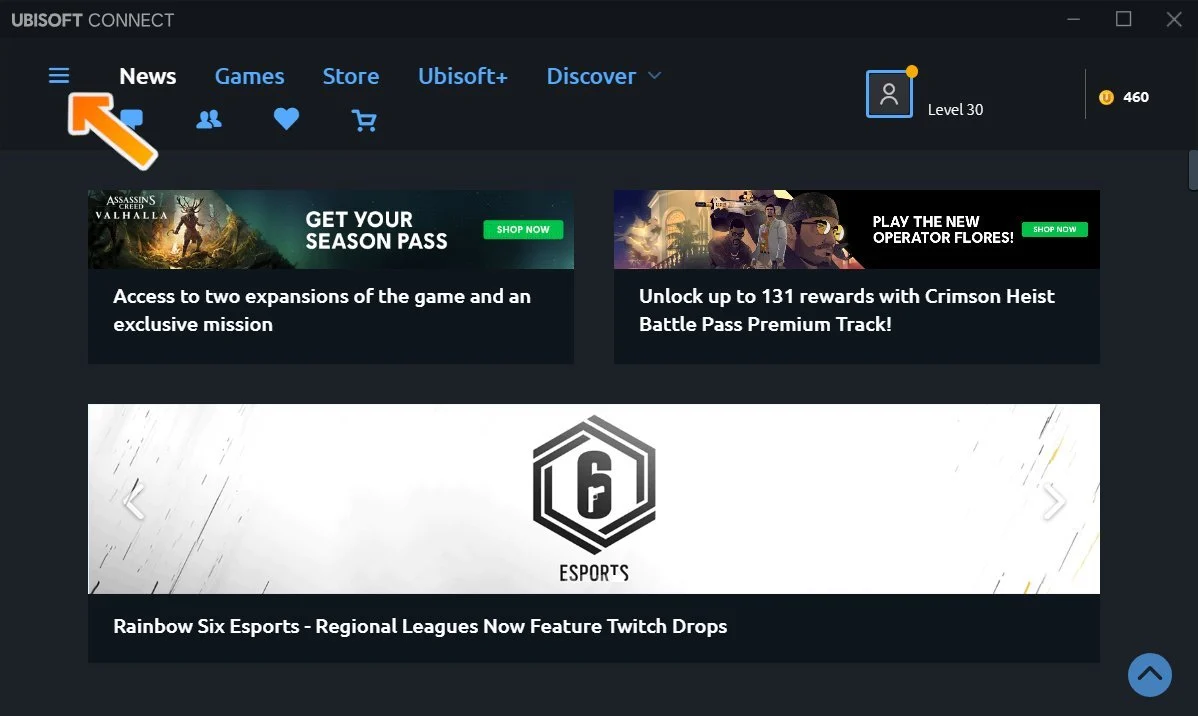The width and height of the screenshot is (1198, 716).
Task: Click the Units coin icon
Action: (1106, 97)
